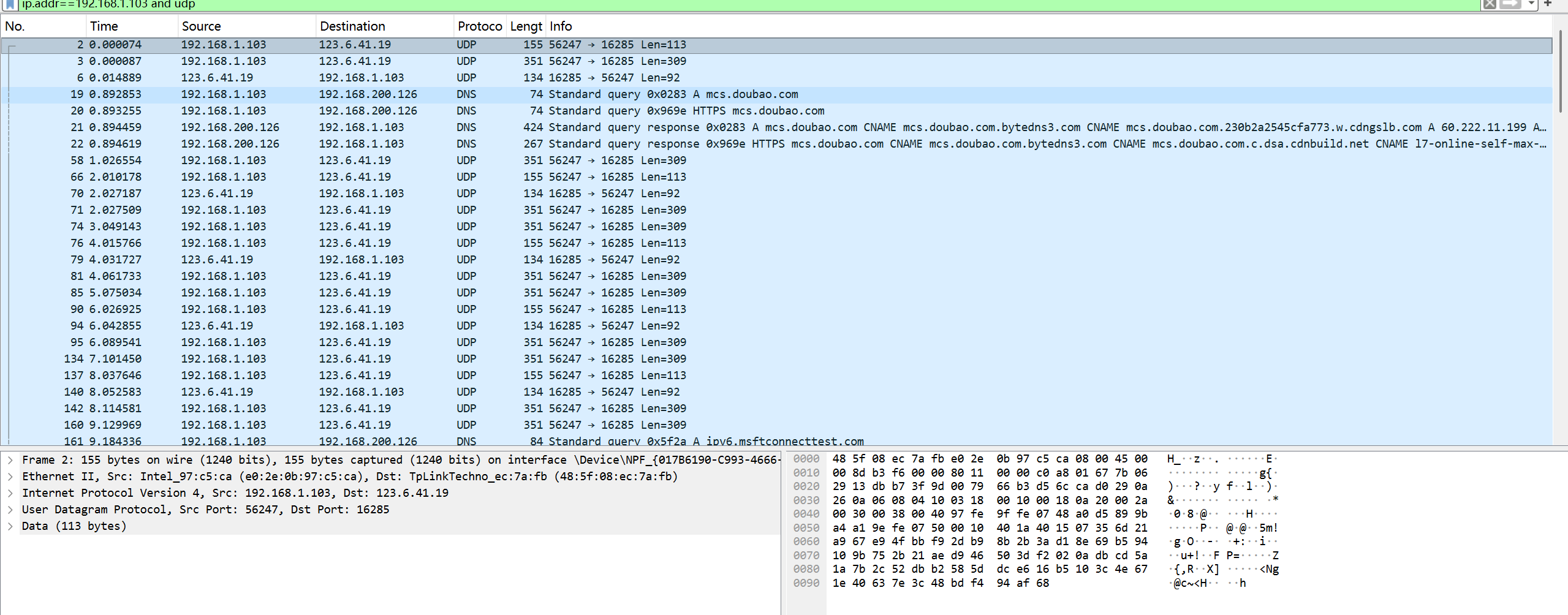This screenshot has width=1568, height=615.
Task: Select packet 58 at time 1.026554
Action: point(776,160)
